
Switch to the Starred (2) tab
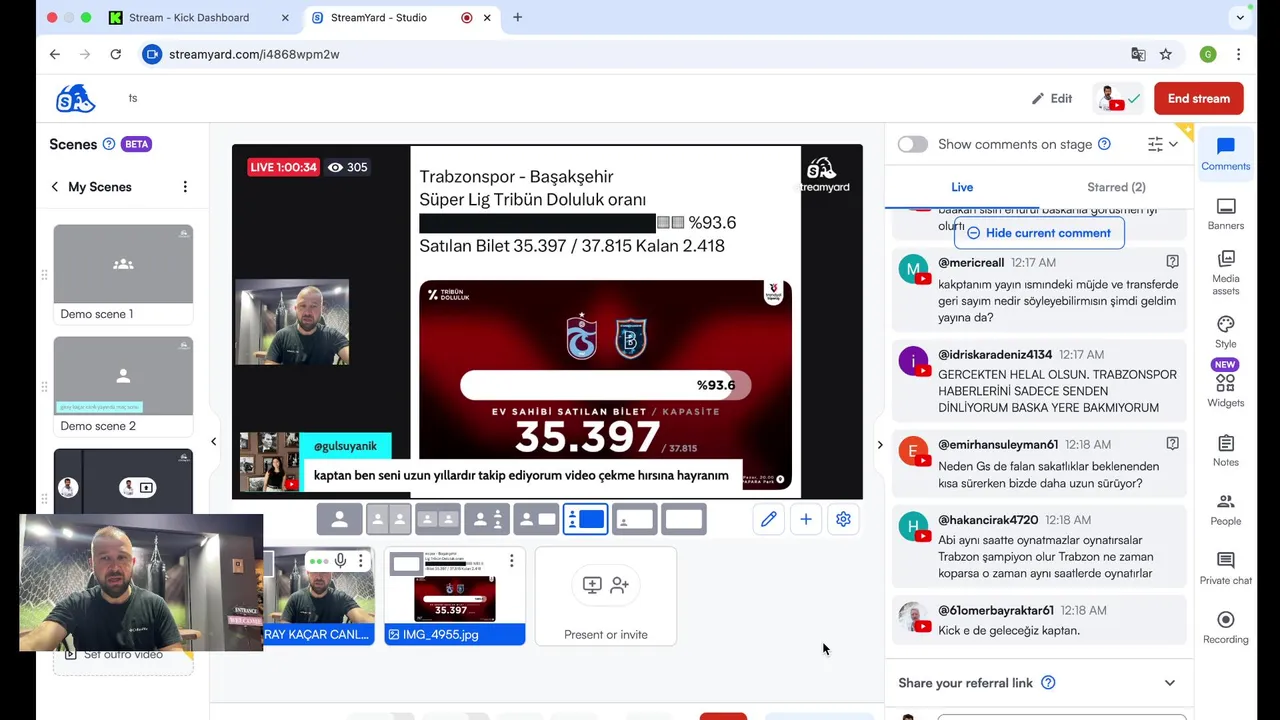pos(1116,187)
